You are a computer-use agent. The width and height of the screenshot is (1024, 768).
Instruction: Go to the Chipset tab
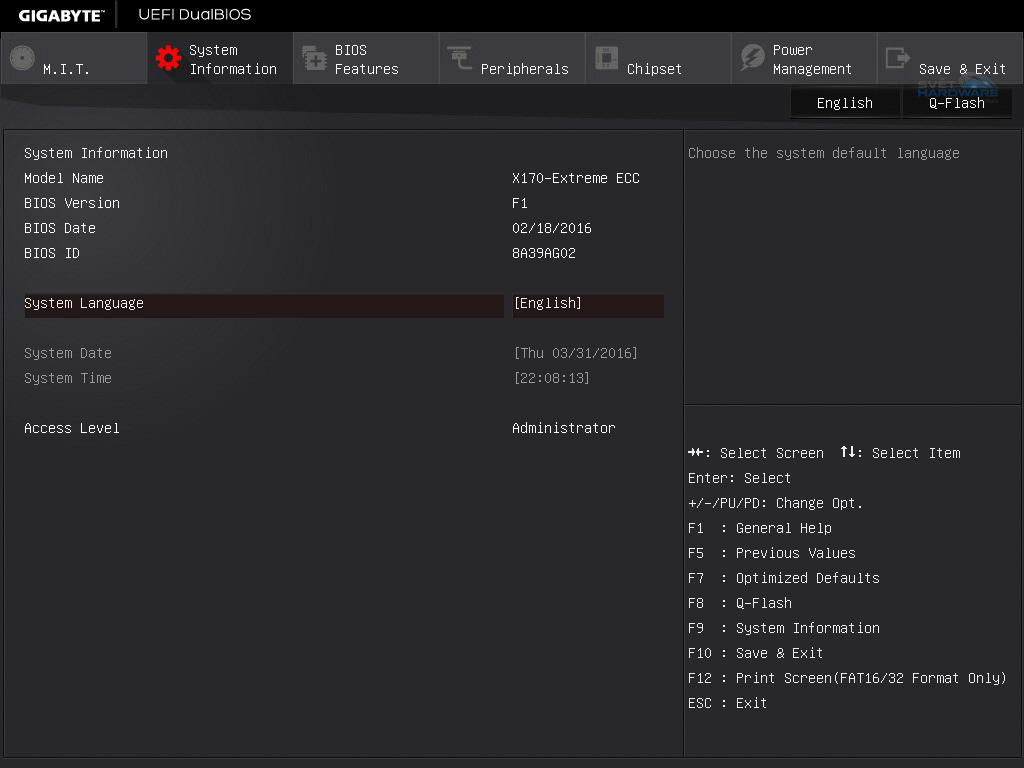coord(654,69)
